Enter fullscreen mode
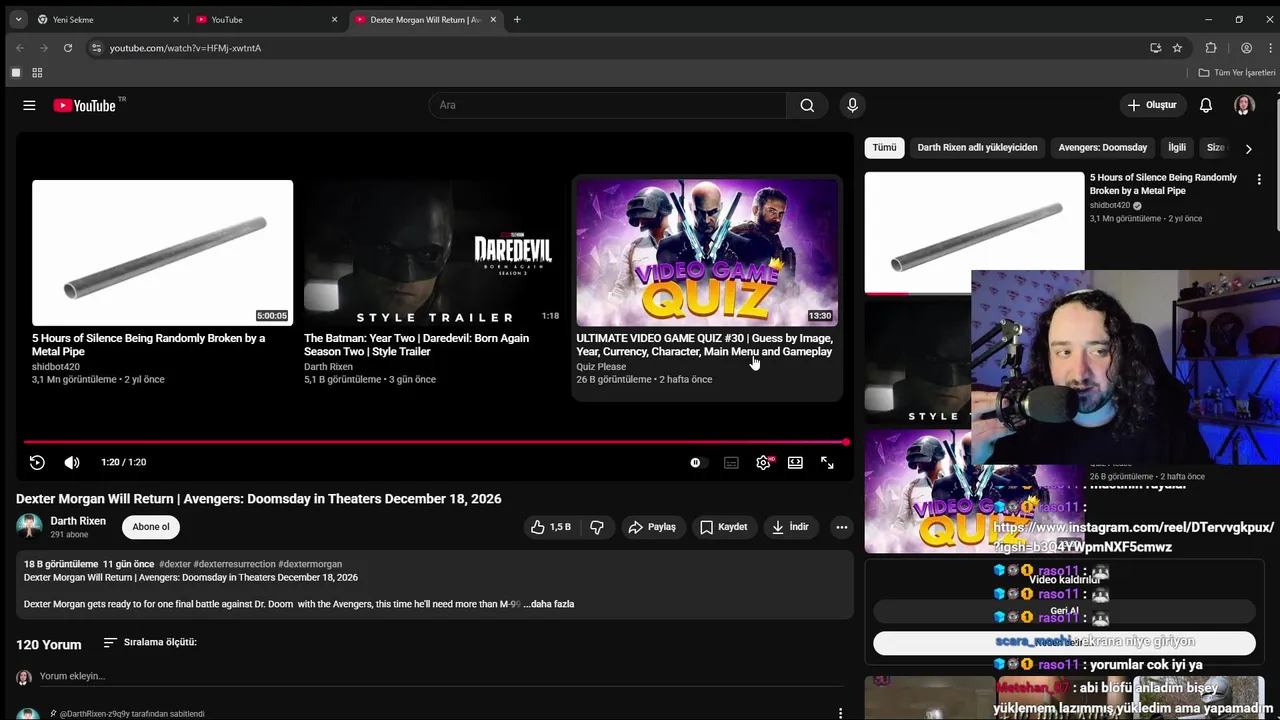Image resolution: width=1280 pixels, height=720 pixels. point(827,462)
